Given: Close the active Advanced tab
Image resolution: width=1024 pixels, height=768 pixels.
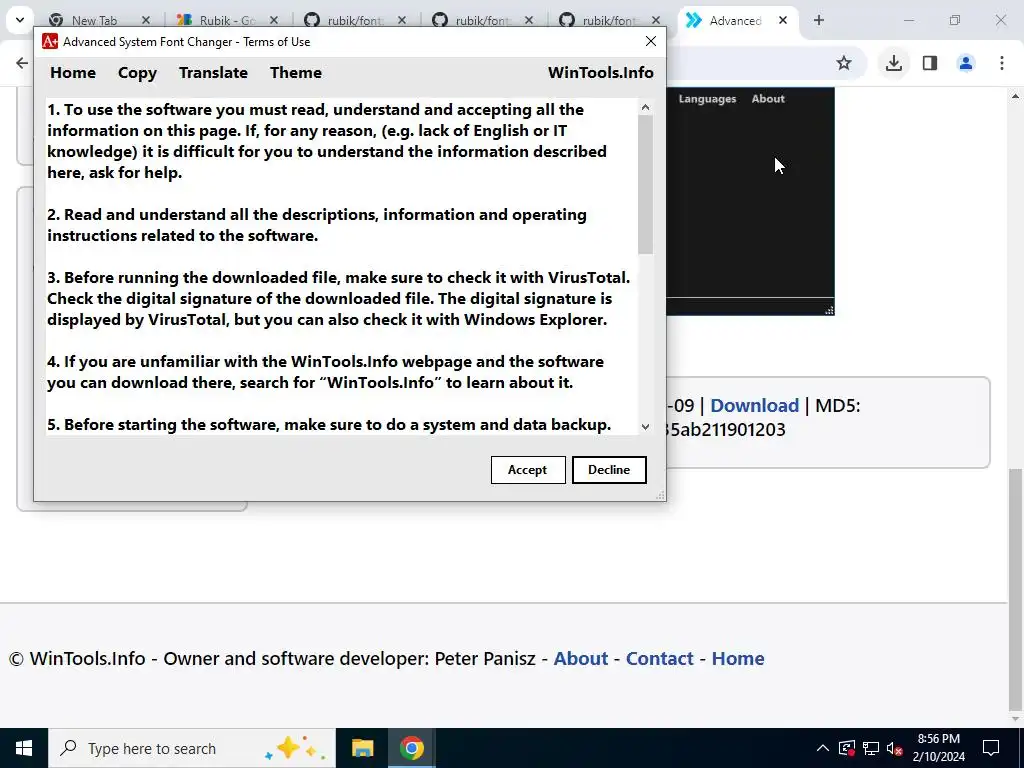Looking at the screenshot, I should coord(782,20).
